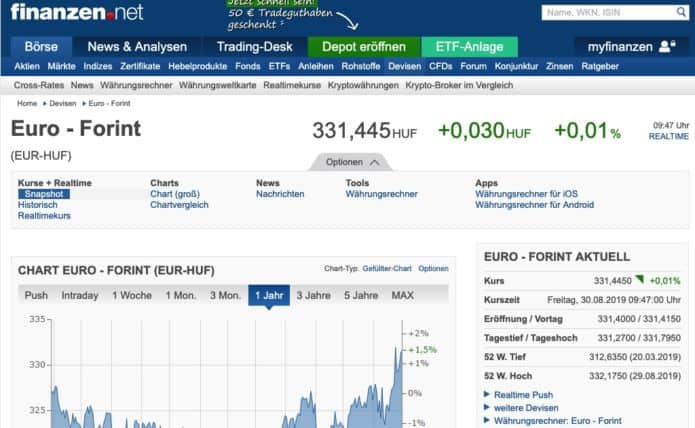
Task: Open Währungsrechner für iOS link
Action: pyautogui.click(x=526, y=194)
